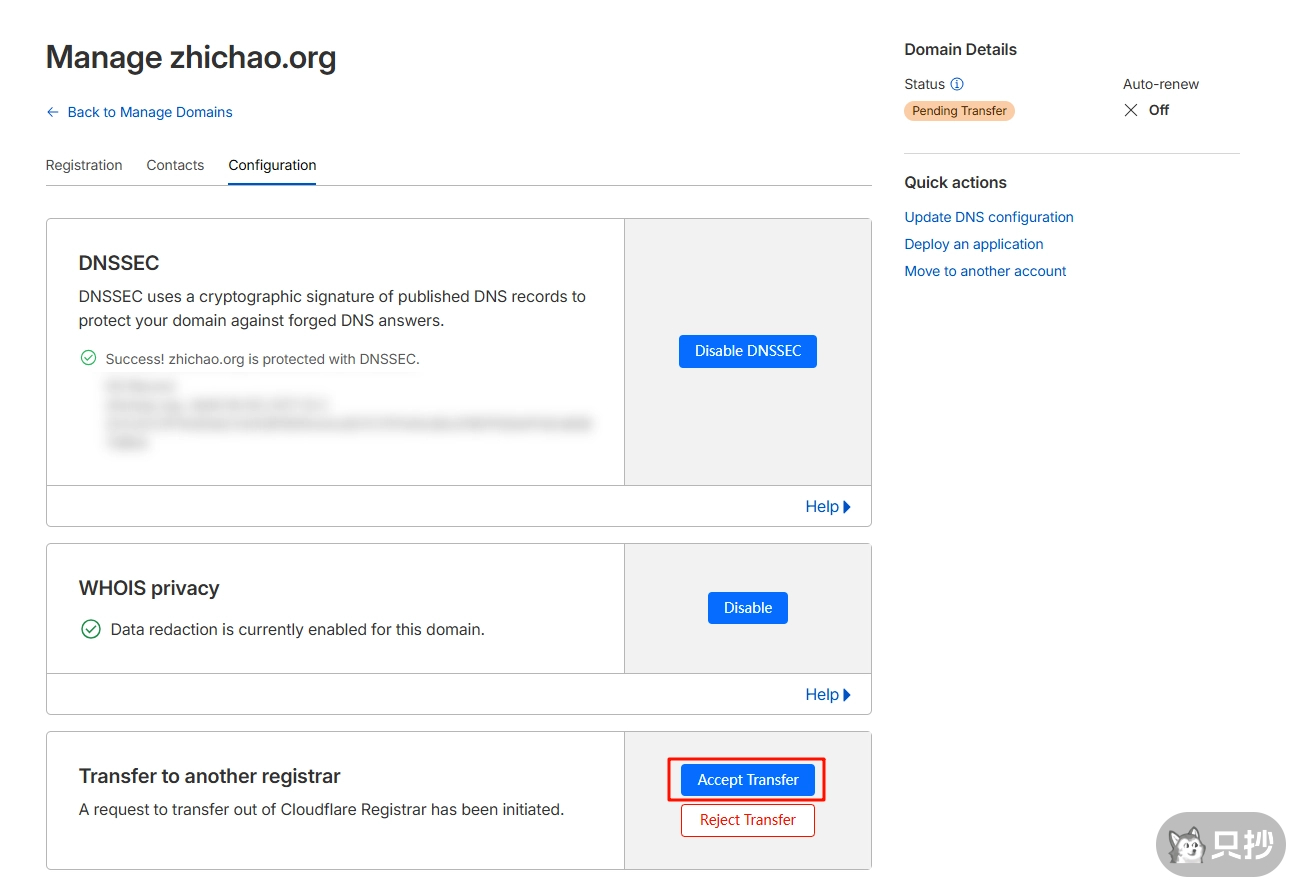Viewport: 1301px width, 892px height.
Task: Click the back arrow icon
Action: coord(53,112)
